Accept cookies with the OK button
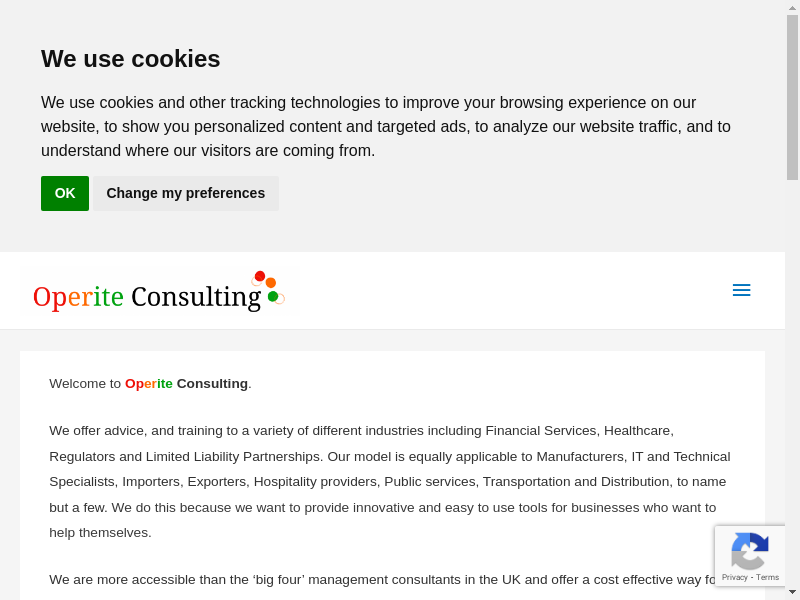Image resolution: width=800 pixels, height=600 pixels. 65,193
